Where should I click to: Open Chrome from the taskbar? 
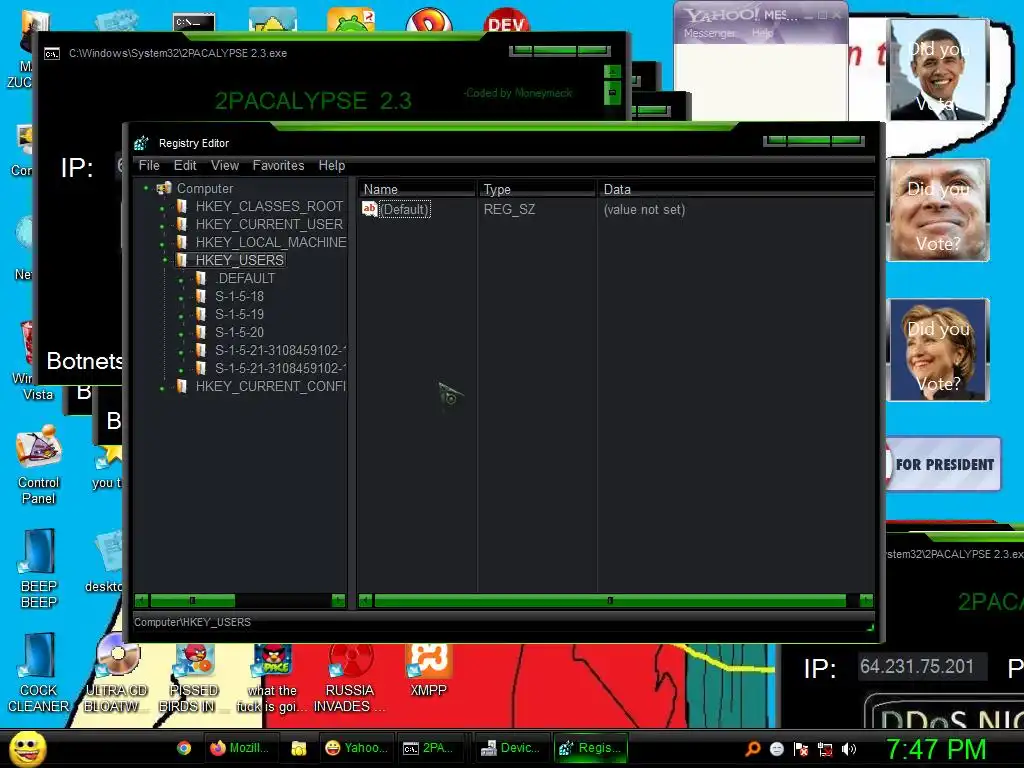184,748
